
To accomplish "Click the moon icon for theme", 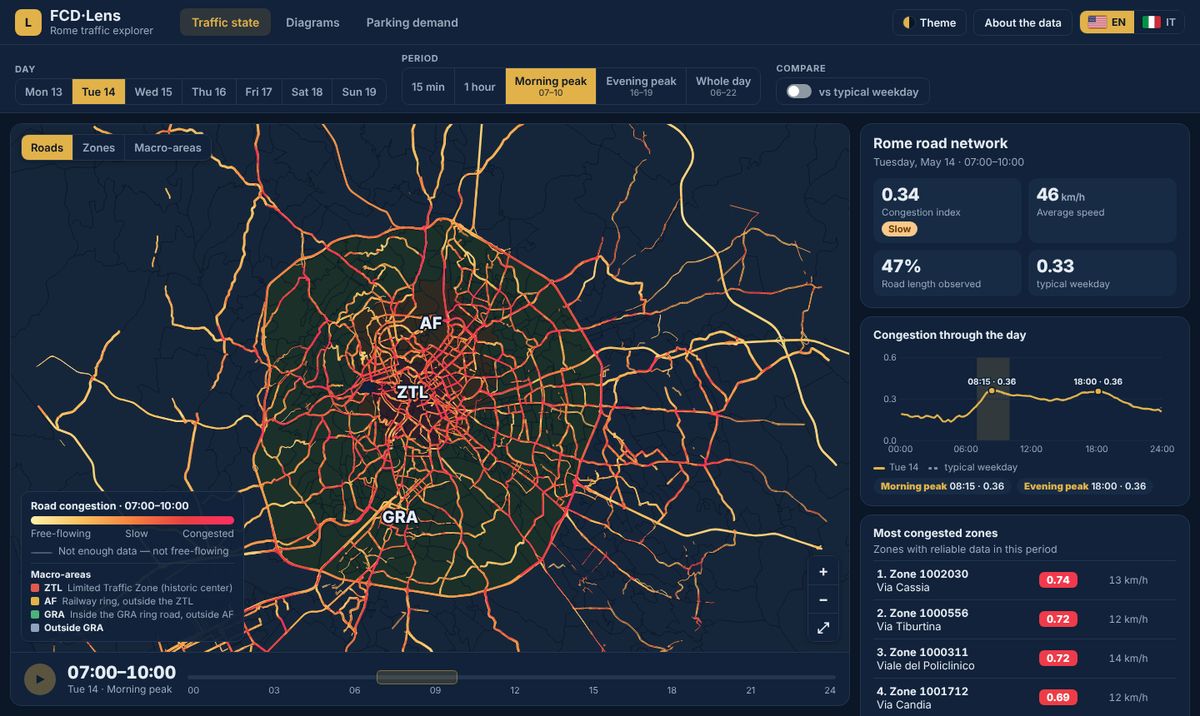I will pos(907,23).
